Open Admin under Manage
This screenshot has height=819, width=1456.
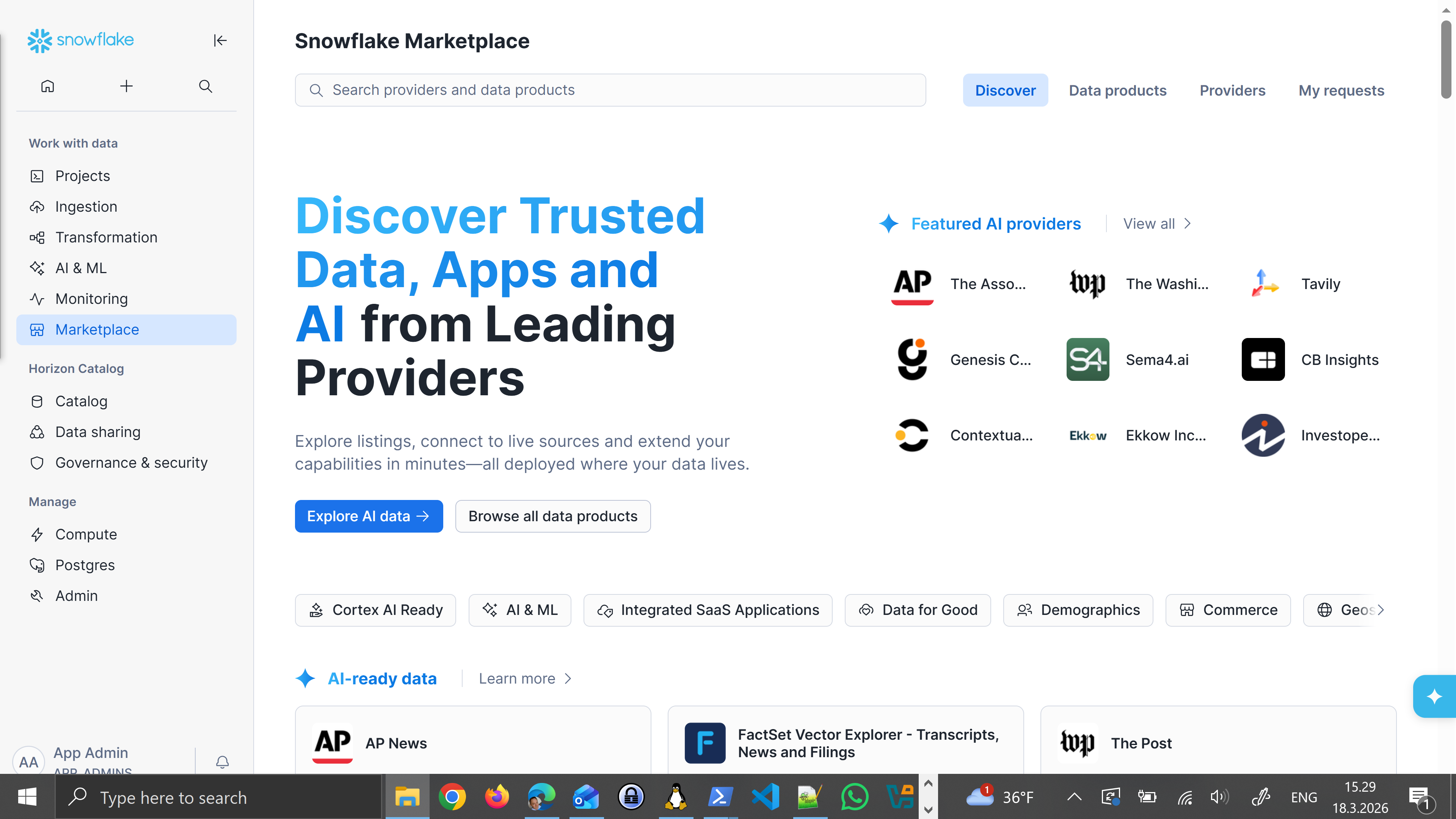(x=127, y=596)
